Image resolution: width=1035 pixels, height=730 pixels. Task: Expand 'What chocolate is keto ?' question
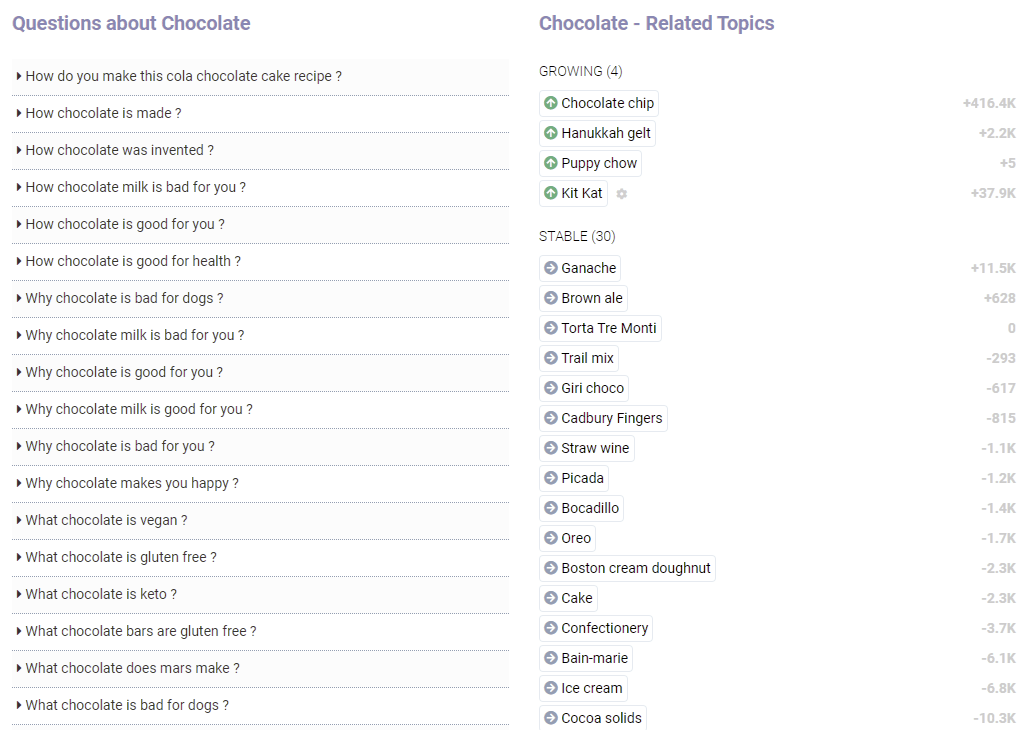tap(260, 594)
